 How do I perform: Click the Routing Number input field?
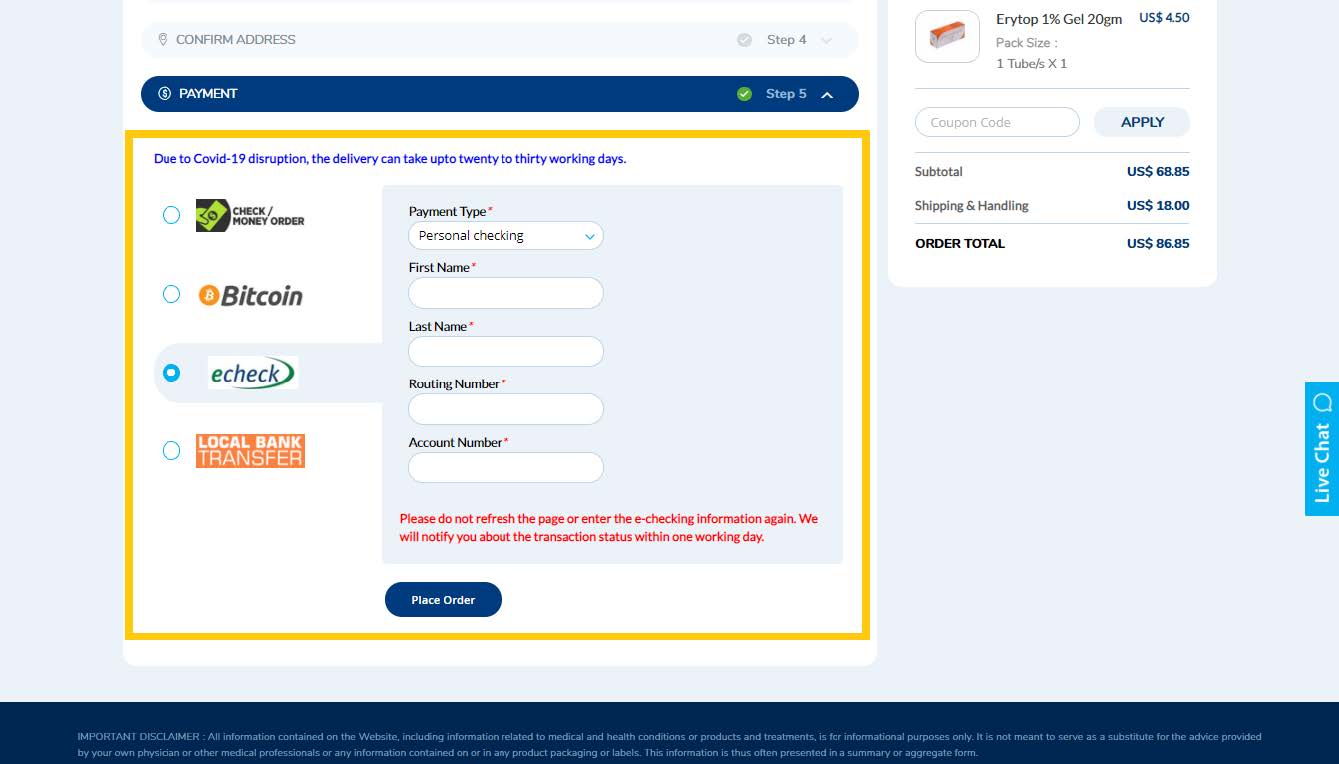pos(506,409)
